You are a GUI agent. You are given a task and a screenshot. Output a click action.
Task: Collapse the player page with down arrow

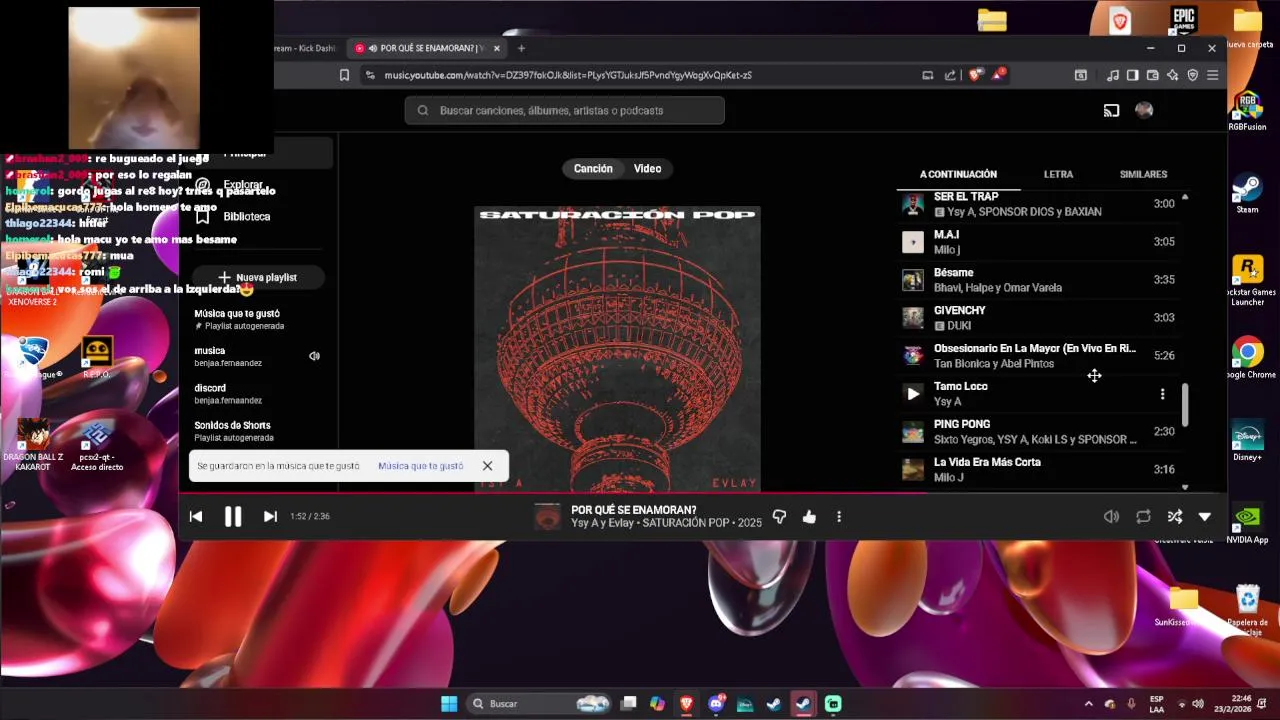(1205, 516)
